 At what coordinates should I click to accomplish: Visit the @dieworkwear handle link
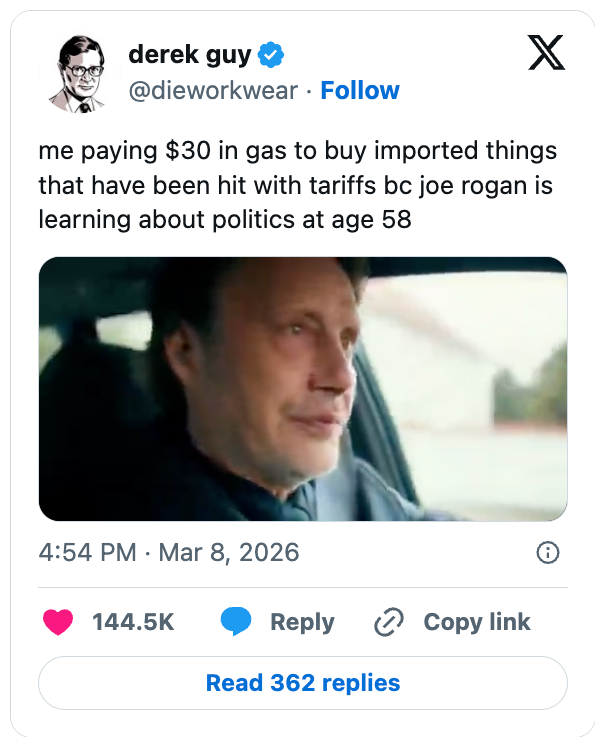pyautogui.click(x=213, y=91)
